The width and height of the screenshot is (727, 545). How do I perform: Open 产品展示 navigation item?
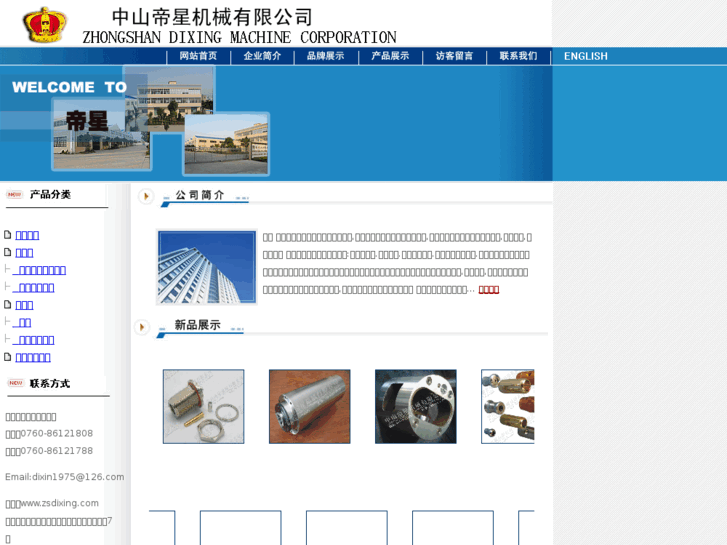tap(390, 56)
